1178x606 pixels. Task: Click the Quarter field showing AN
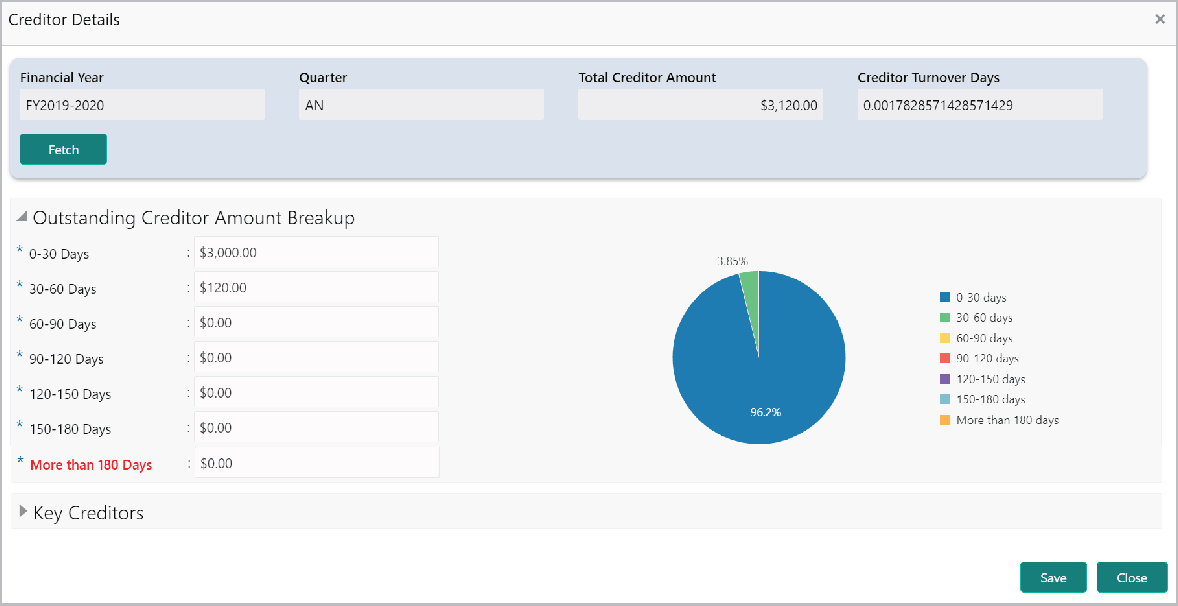[x=421, y=104]
